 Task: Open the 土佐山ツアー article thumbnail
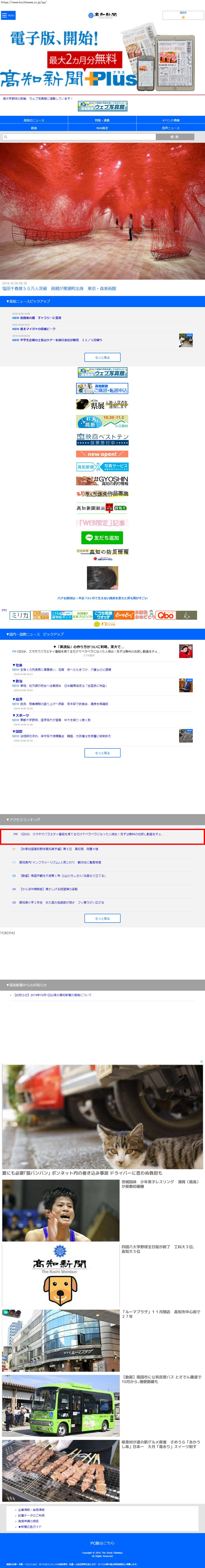click(186, 340)
